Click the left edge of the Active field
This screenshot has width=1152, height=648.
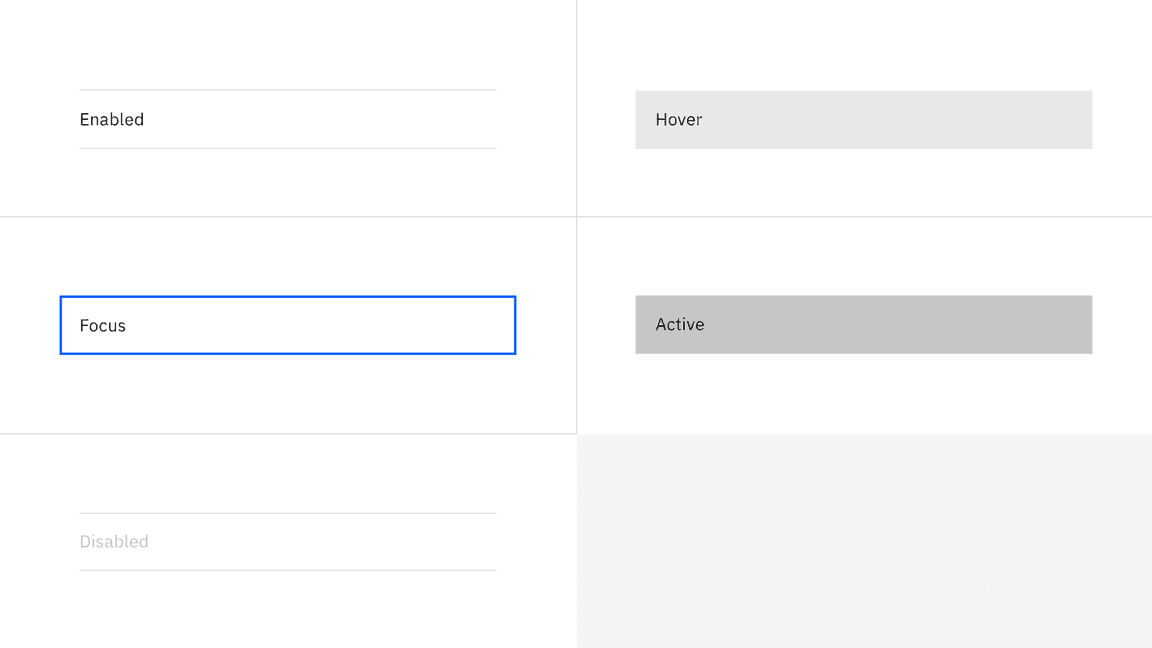point(638,325)
